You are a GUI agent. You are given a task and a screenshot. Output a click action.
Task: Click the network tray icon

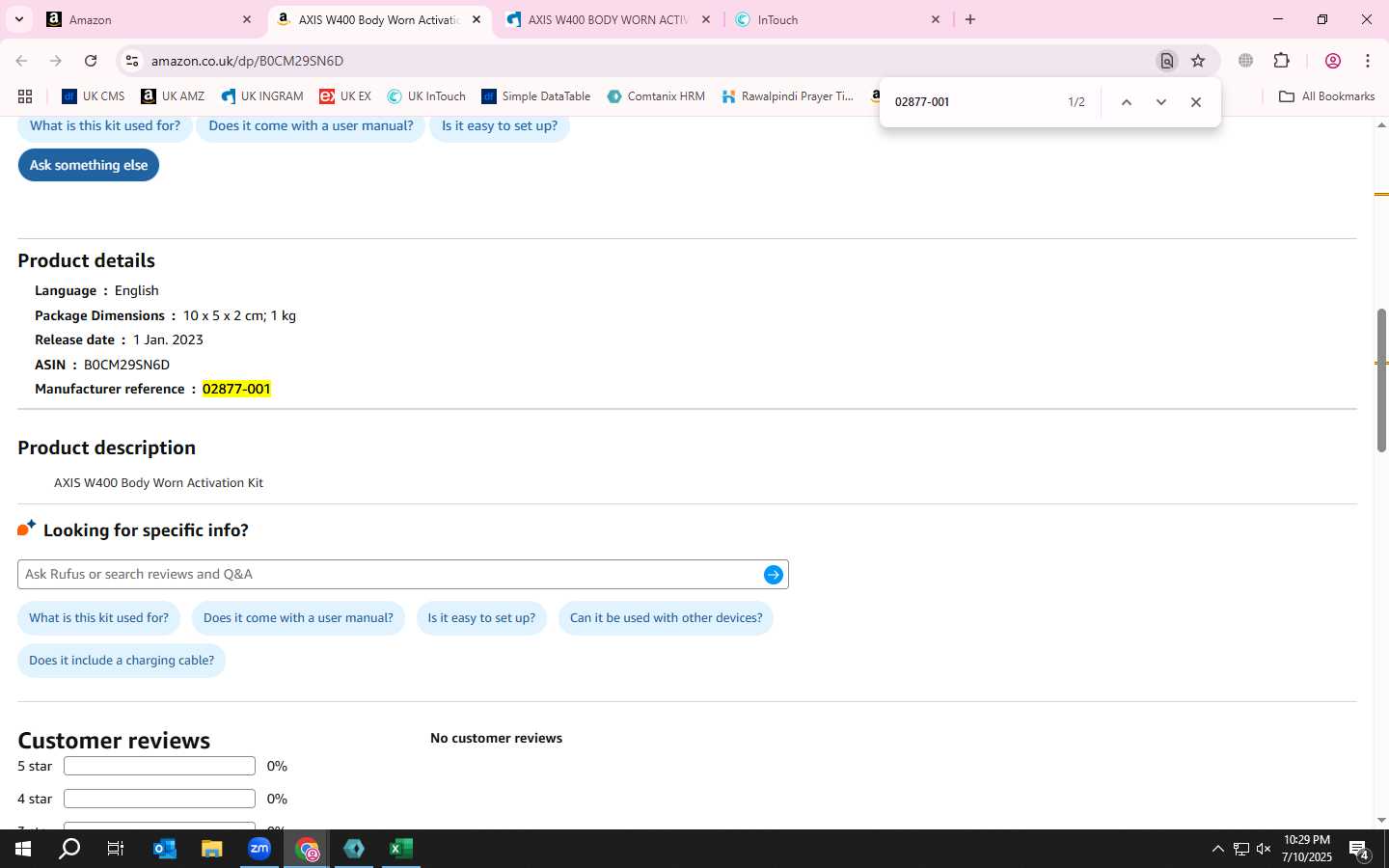click(1240, 849)
